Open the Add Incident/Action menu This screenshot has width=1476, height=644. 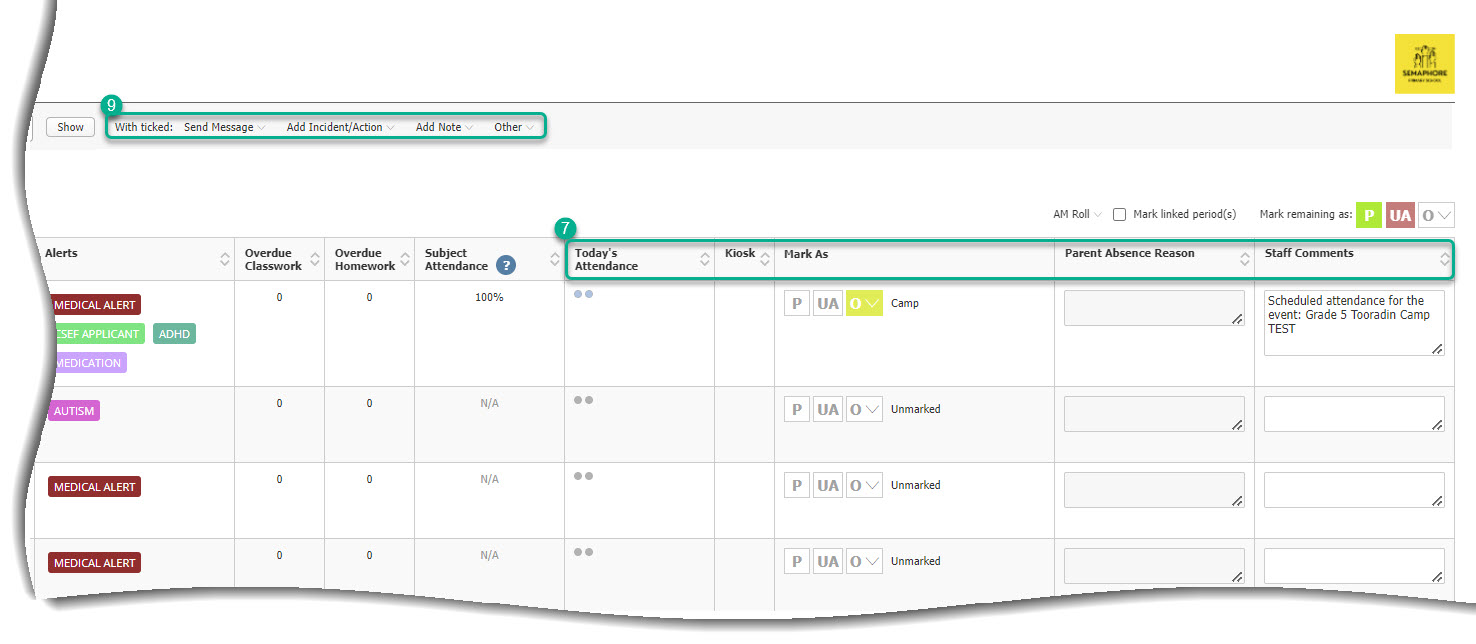pyautogui.click(x=337, y=127)
